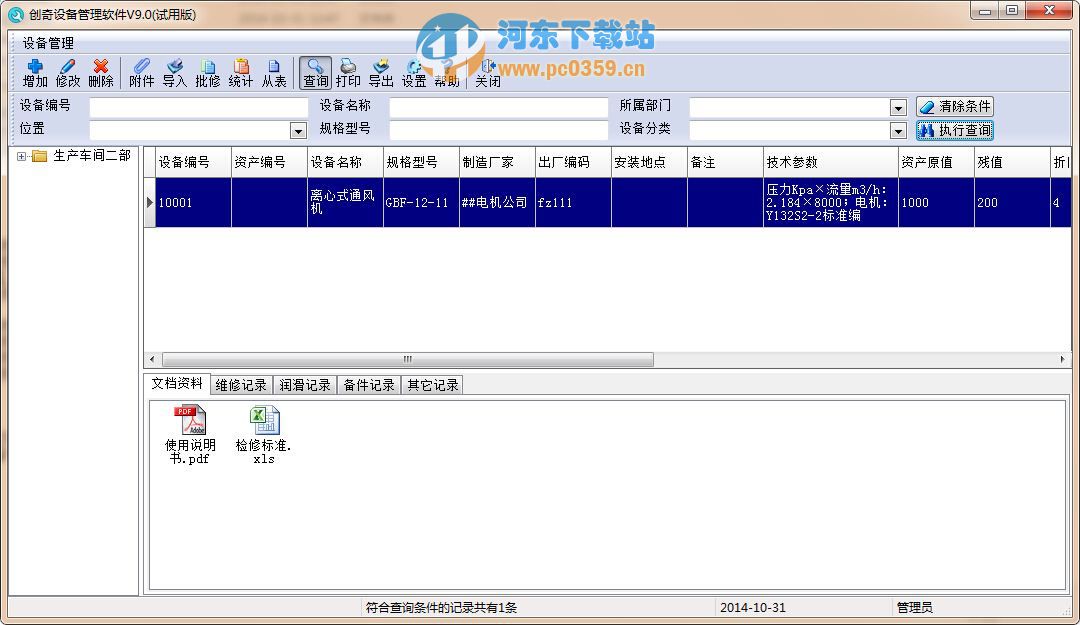
Task: Click the 删除 (Delete) red X icon
Action: click(101, 73)
